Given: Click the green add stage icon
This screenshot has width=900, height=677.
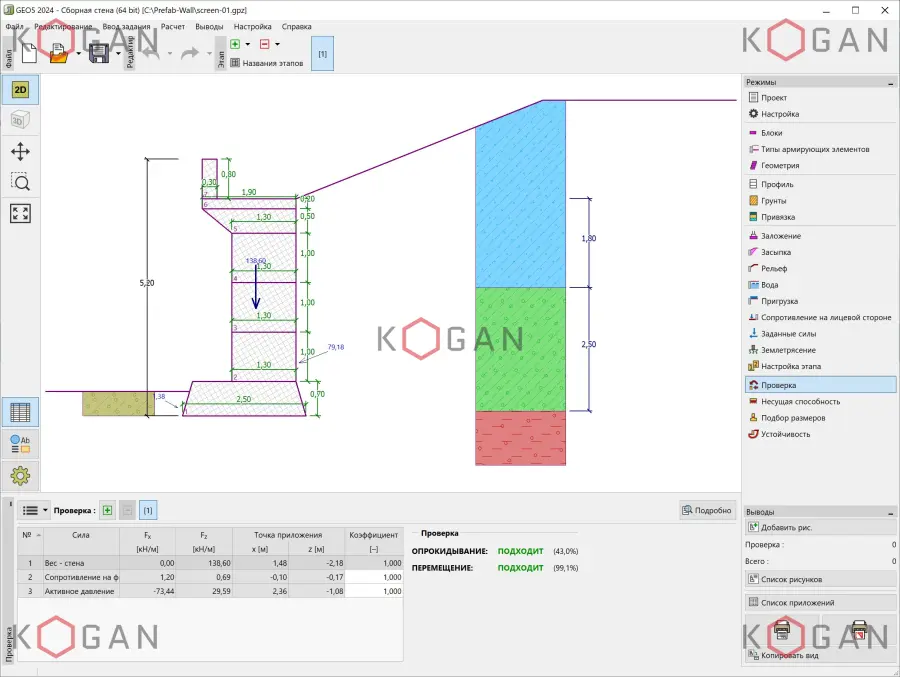Looking at the screenshot, I should click(235, 44).
